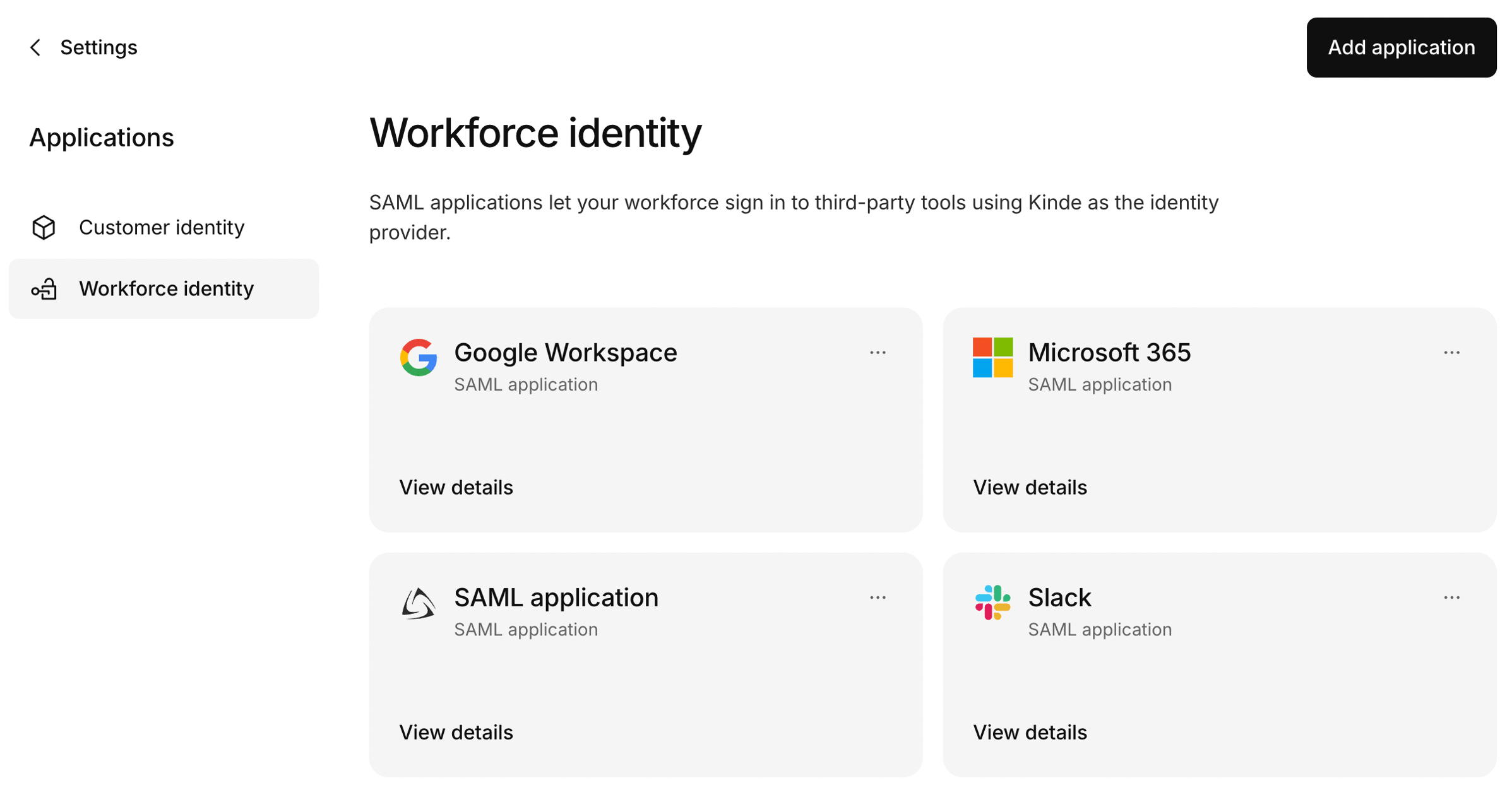Click the Add application button

(x=1401, y=47)
